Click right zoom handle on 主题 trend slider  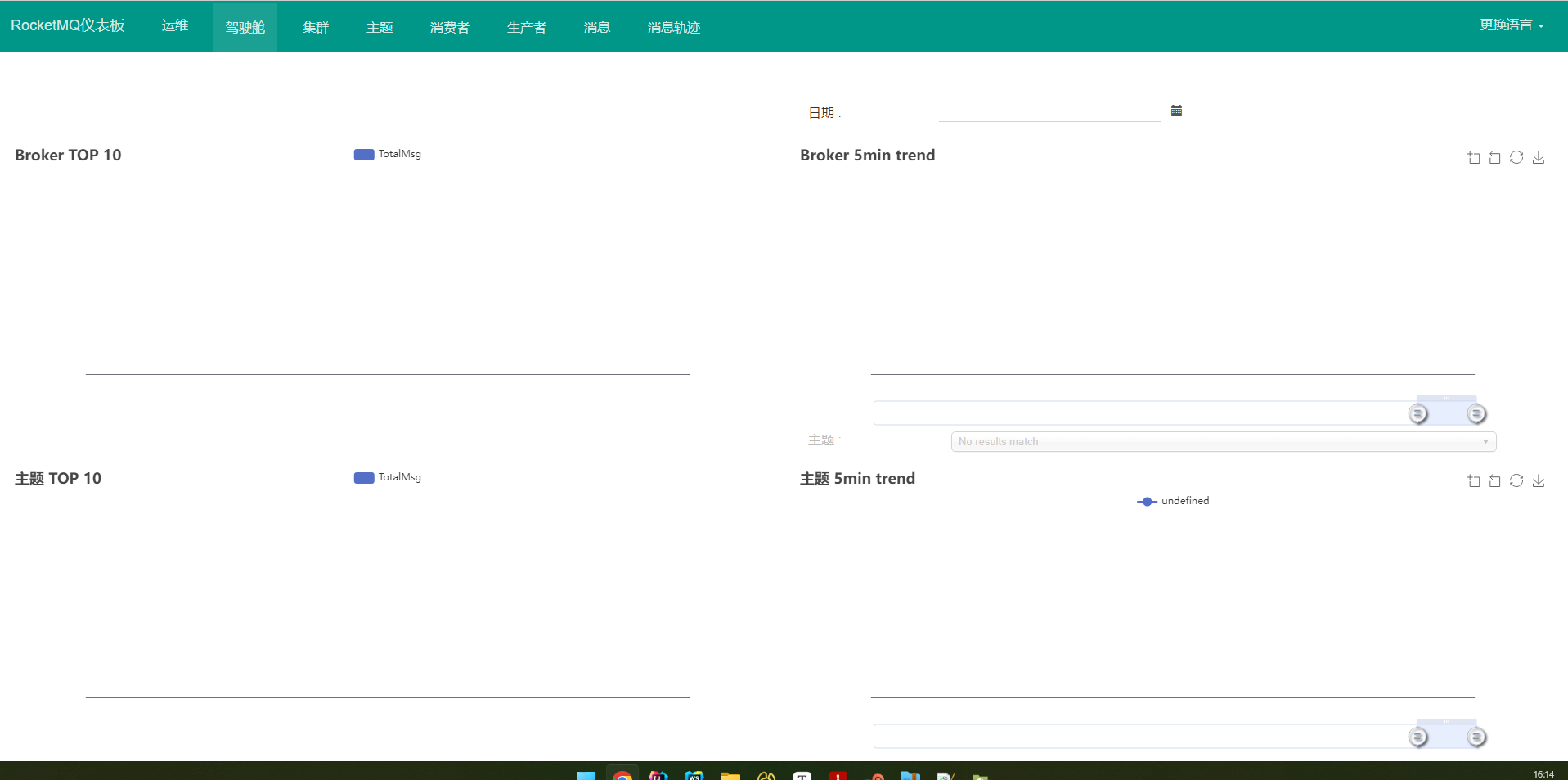tap(1476, 737)
